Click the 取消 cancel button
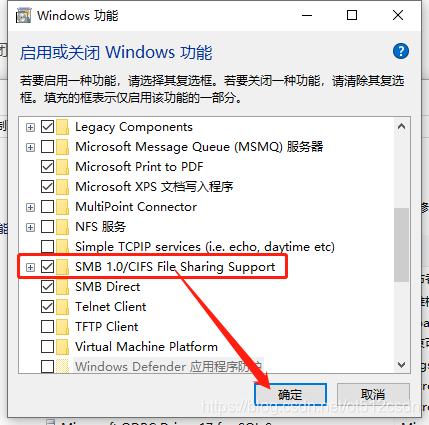429x425 pixels. 373,395
